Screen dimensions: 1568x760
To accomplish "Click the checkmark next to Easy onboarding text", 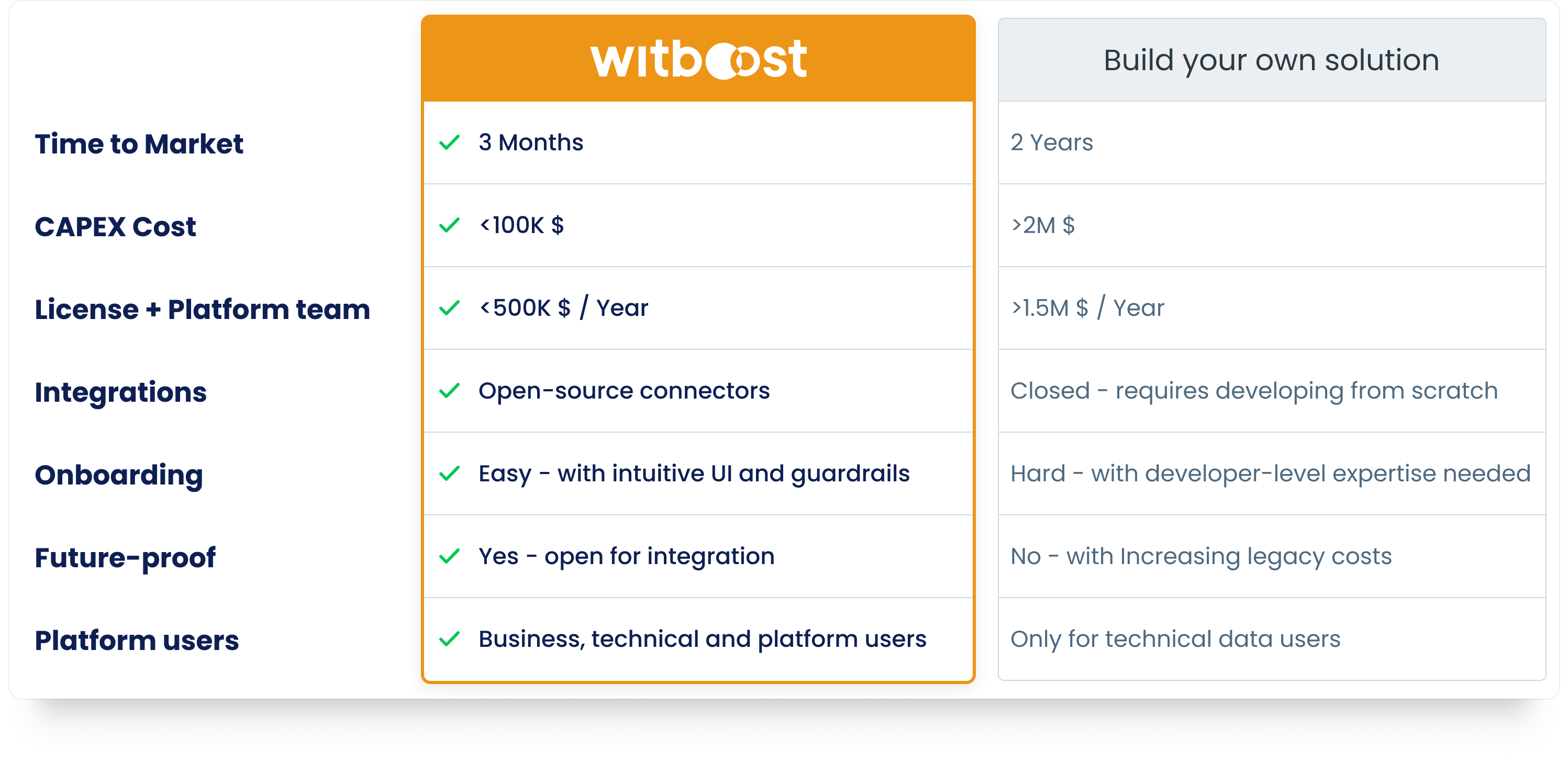I will 449,473.
